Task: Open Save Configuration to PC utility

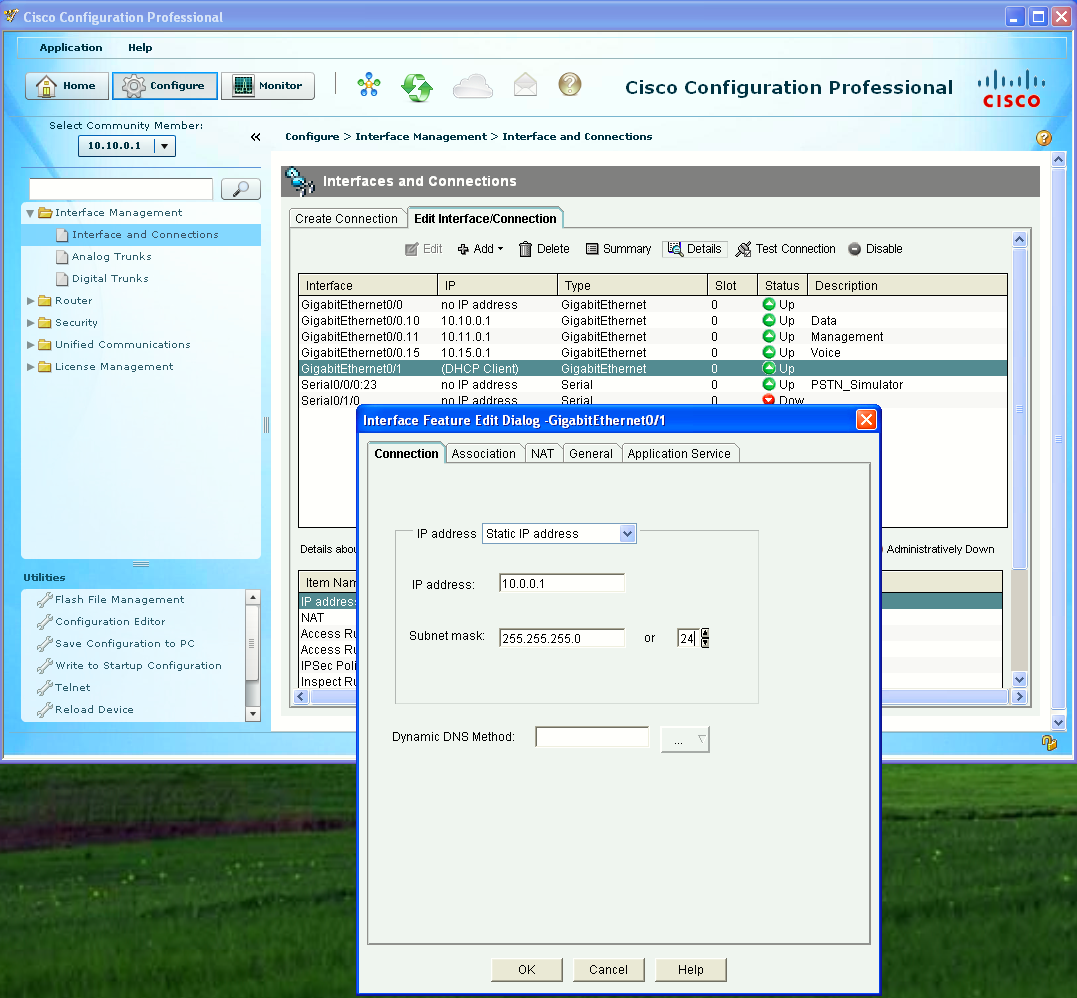Action: [124, 644]
